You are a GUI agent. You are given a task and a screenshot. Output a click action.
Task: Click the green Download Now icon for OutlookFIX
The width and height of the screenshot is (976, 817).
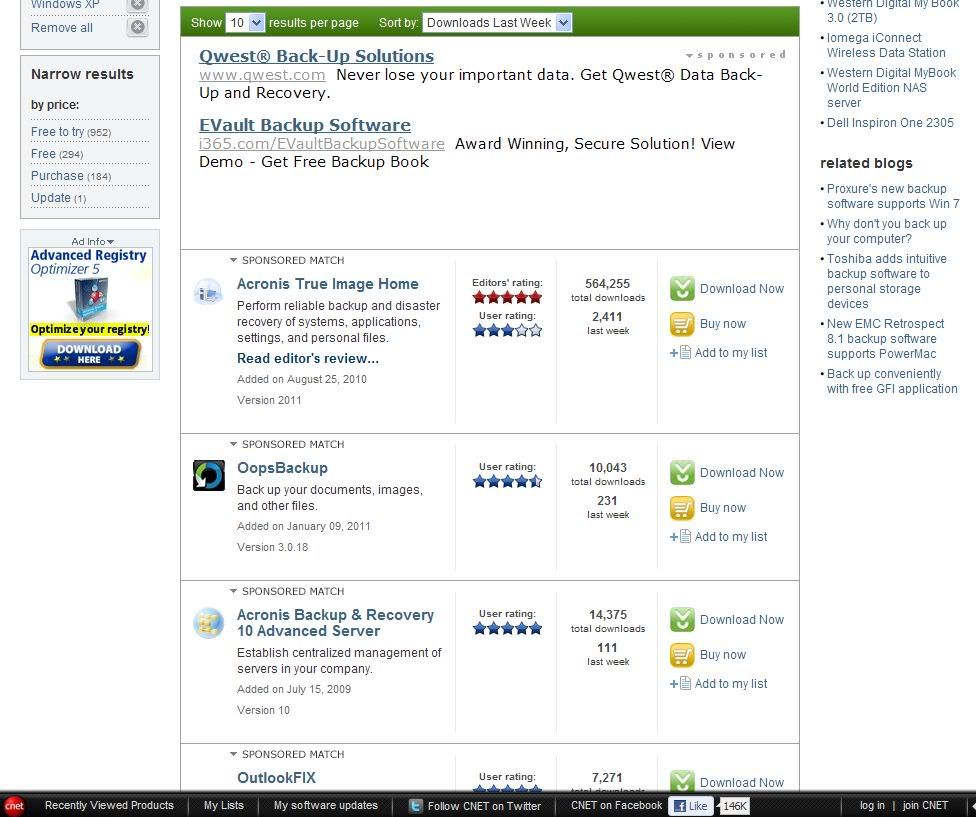(682, 782)
